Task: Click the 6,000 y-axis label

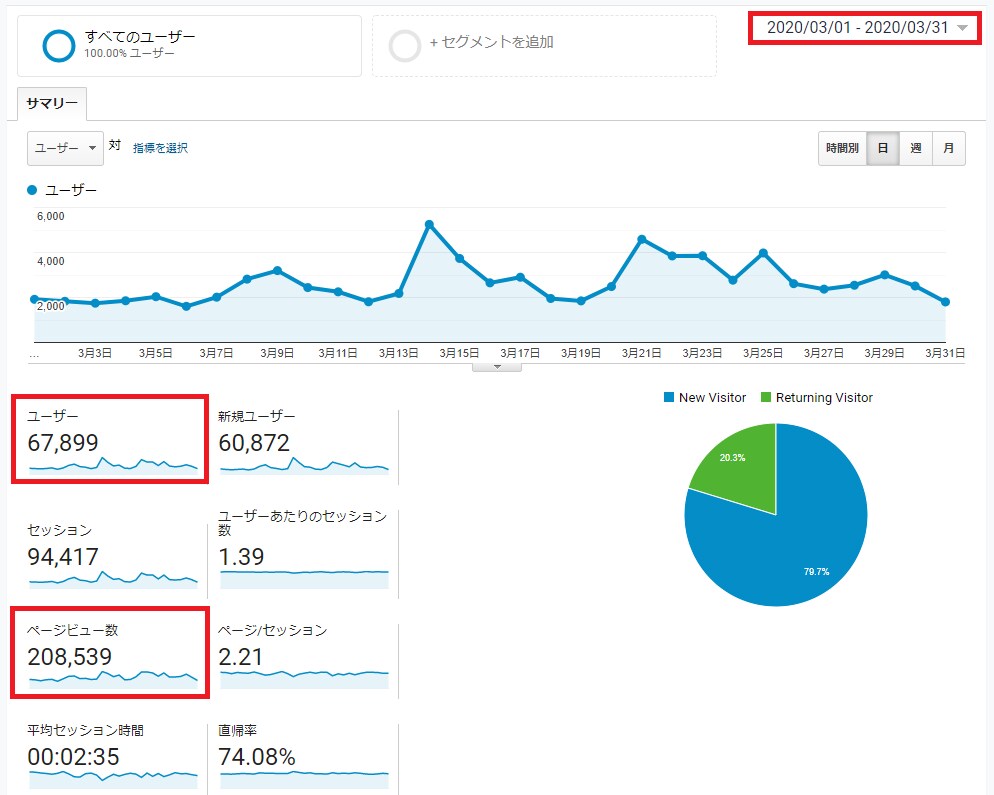Action: 51,216
